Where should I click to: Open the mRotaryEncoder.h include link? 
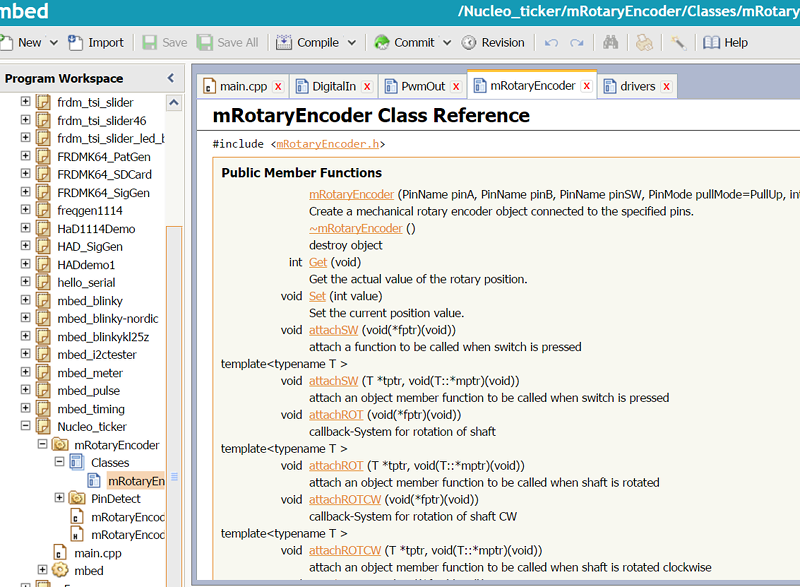tap(327, 144)
